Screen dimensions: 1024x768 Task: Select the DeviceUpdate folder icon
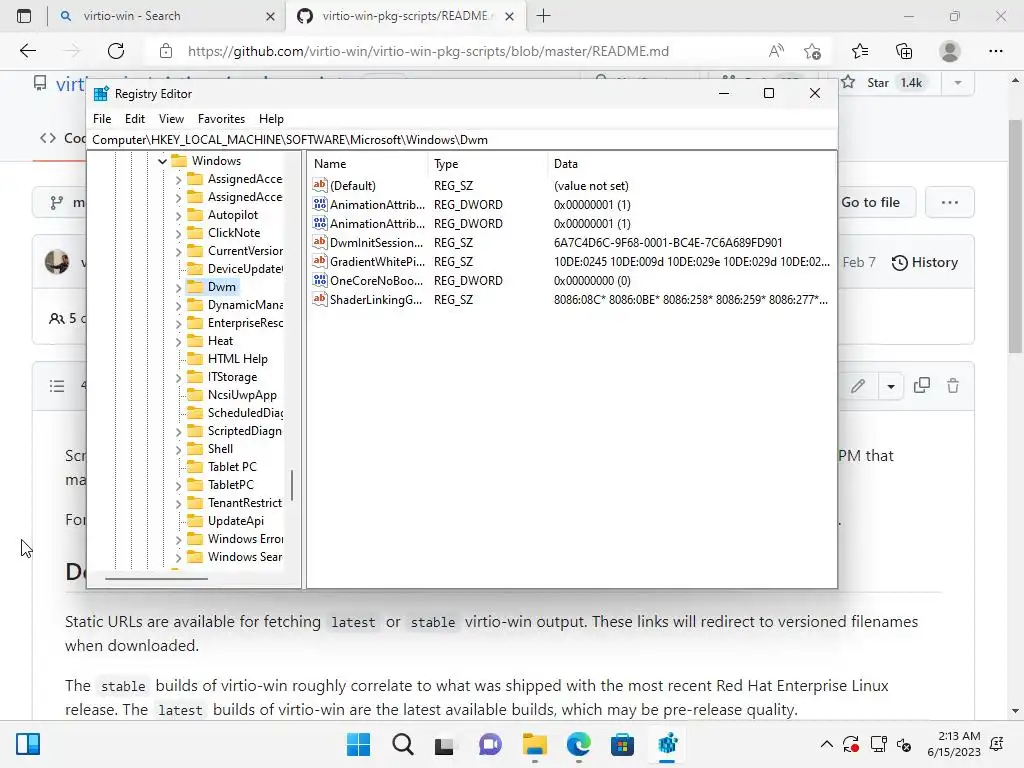[195, 268]
